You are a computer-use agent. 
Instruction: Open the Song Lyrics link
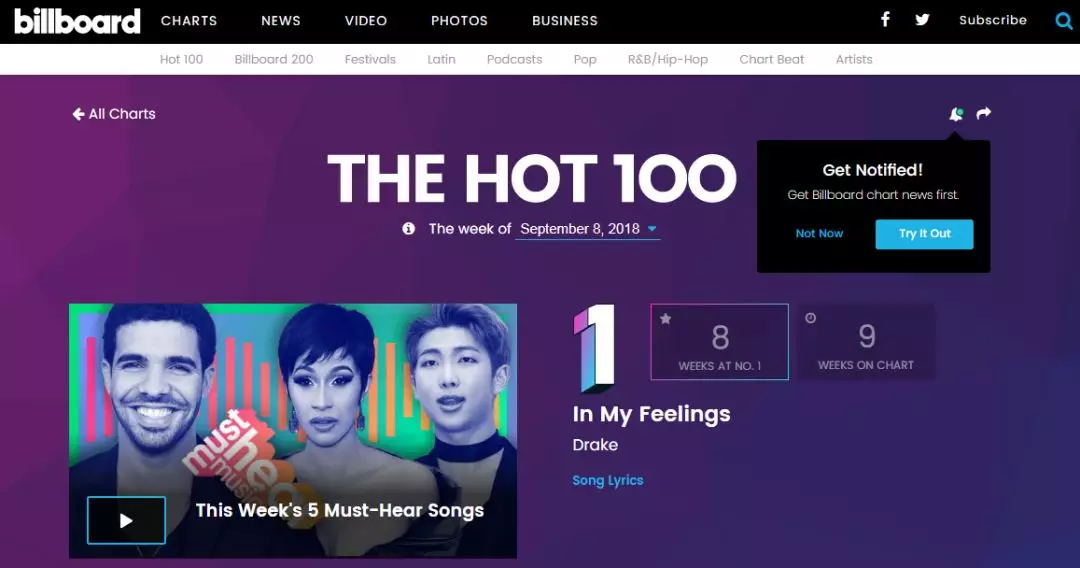coord(608,481)
